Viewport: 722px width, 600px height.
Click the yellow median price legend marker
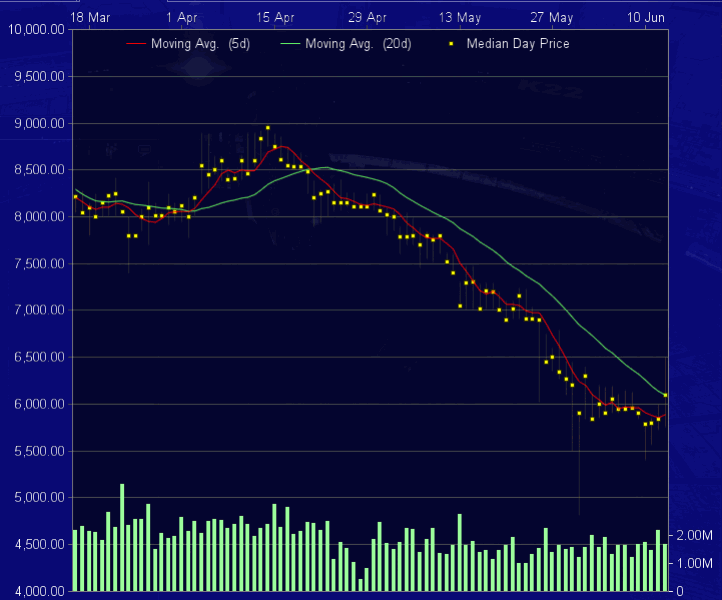(x=451, y=44)
